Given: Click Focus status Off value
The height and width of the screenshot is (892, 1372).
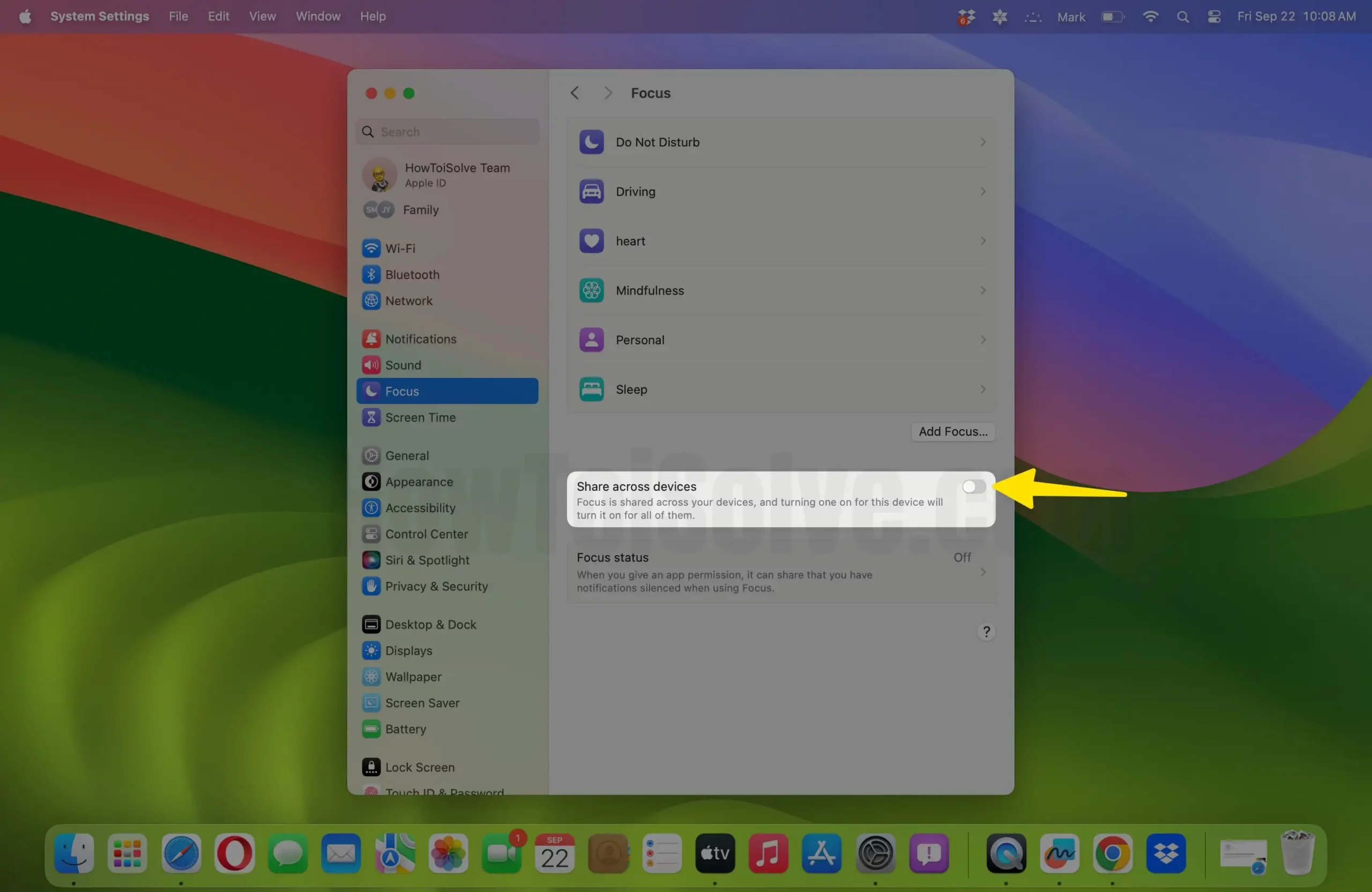Looking at the screenshot, I should click(961, 558).
